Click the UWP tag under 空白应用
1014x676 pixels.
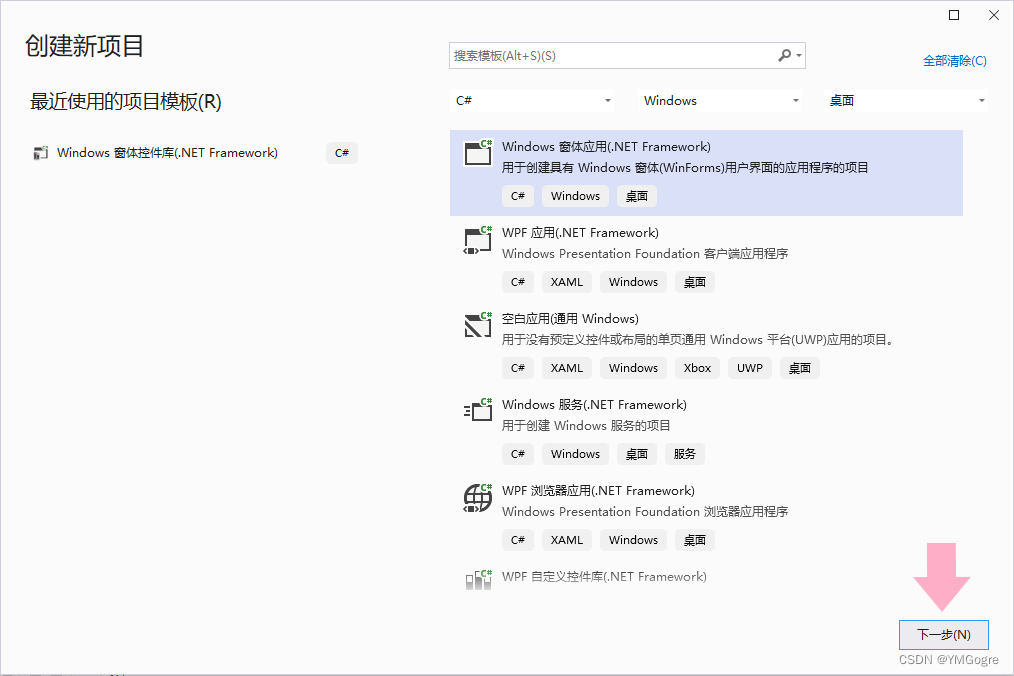[750, 368]
